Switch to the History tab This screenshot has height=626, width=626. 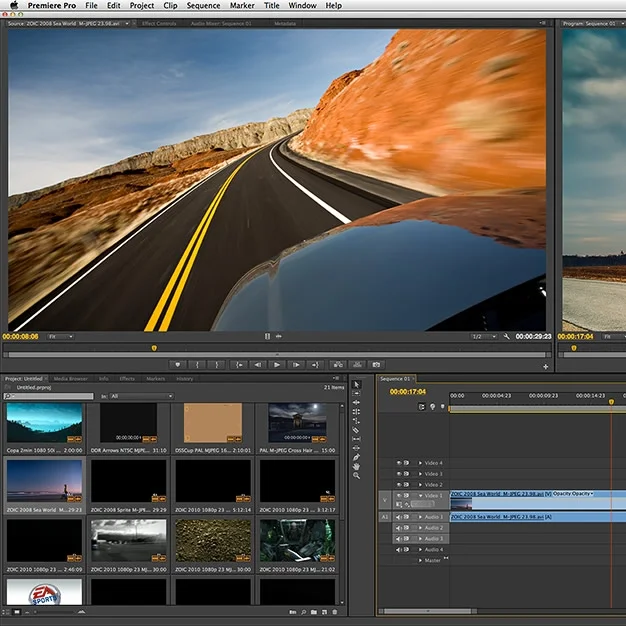[x=184, y=378]
